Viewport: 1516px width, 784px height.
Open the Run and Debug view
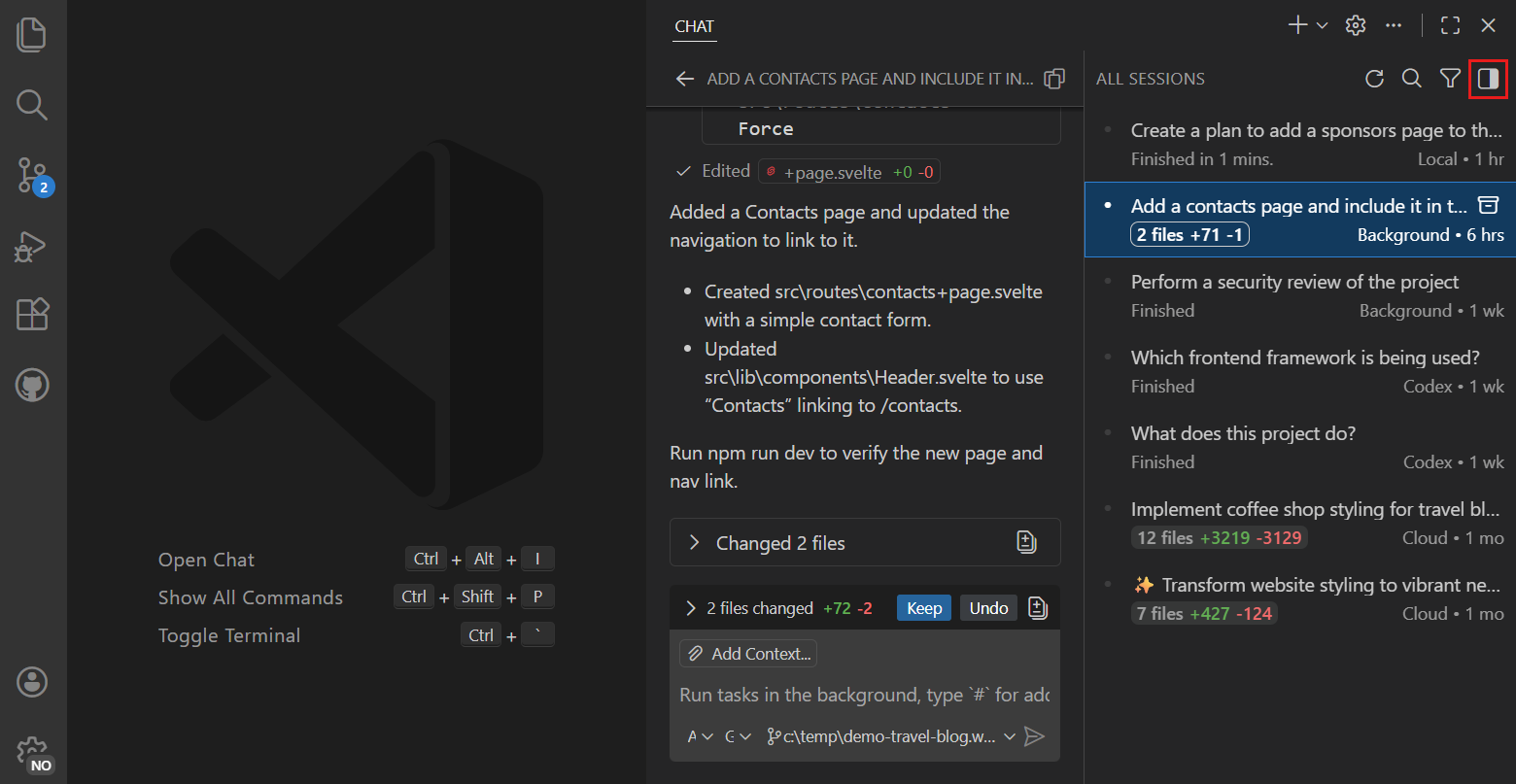tap(30, 246)
